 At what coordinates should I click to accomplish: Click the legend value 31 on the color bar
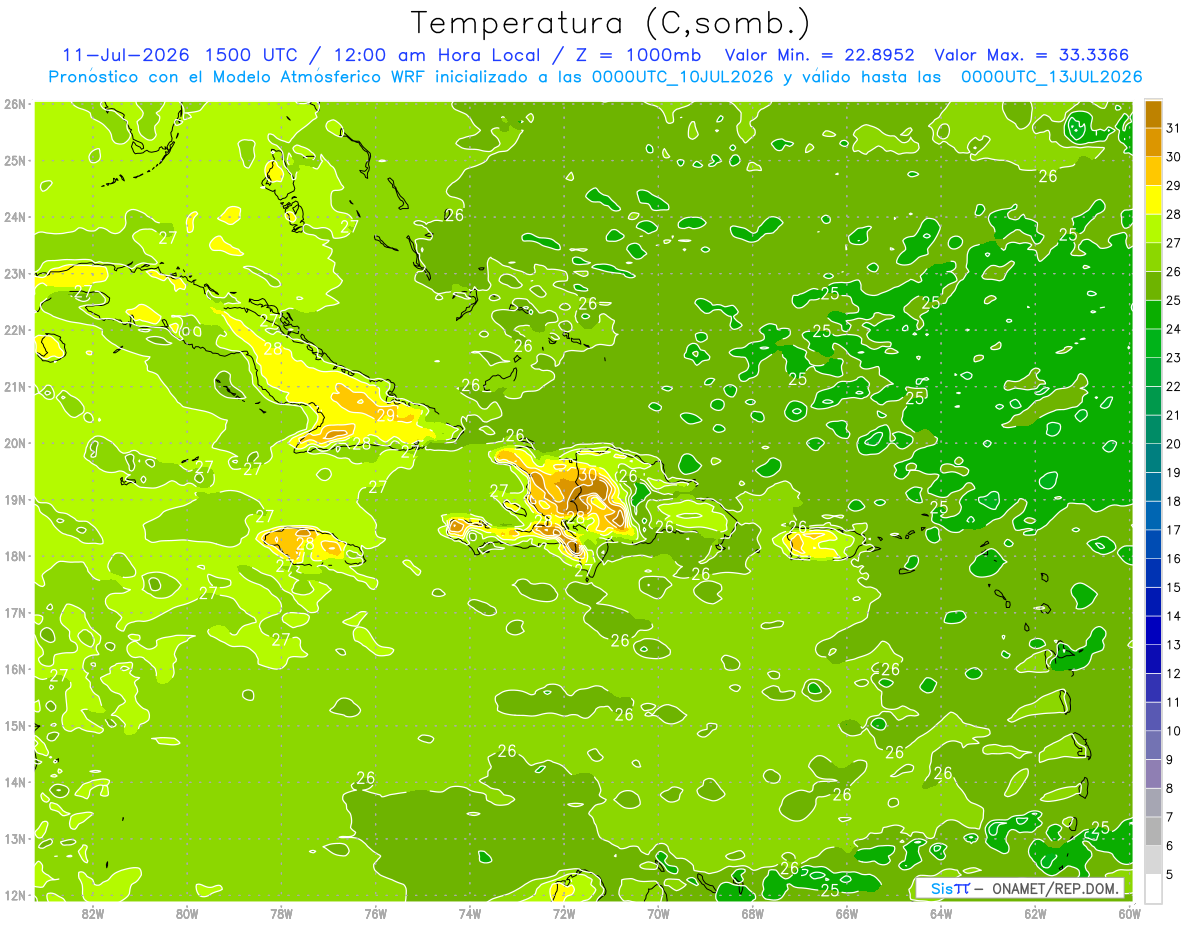click(x=1174, y=128)
